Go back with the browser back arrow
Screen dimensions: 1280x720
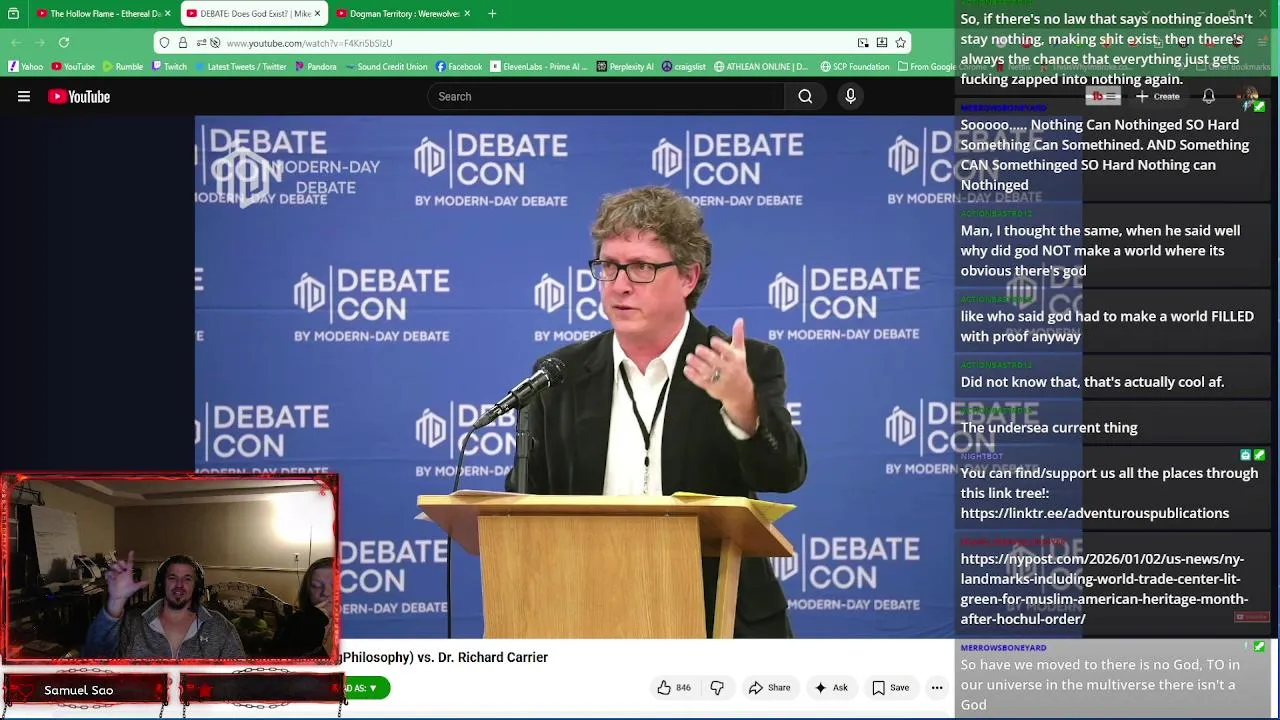tap(16, 43)
